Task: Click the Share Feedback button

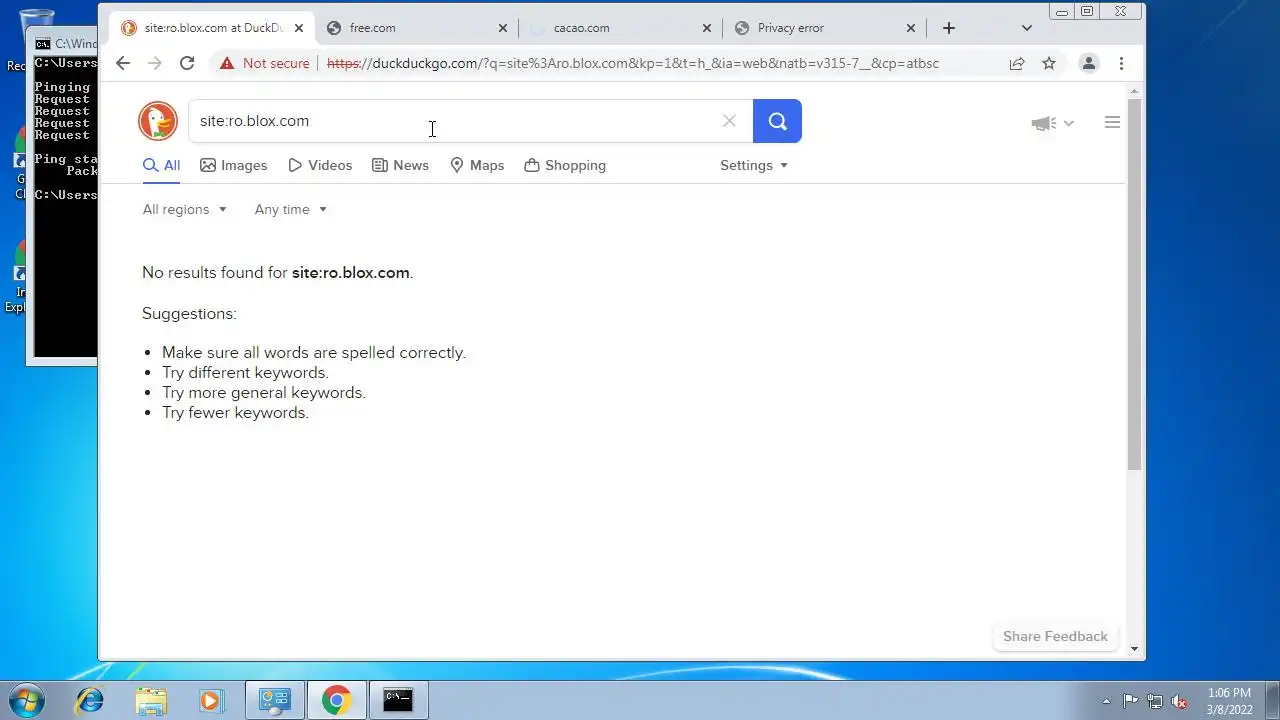Action: (x=1055, y=636)
